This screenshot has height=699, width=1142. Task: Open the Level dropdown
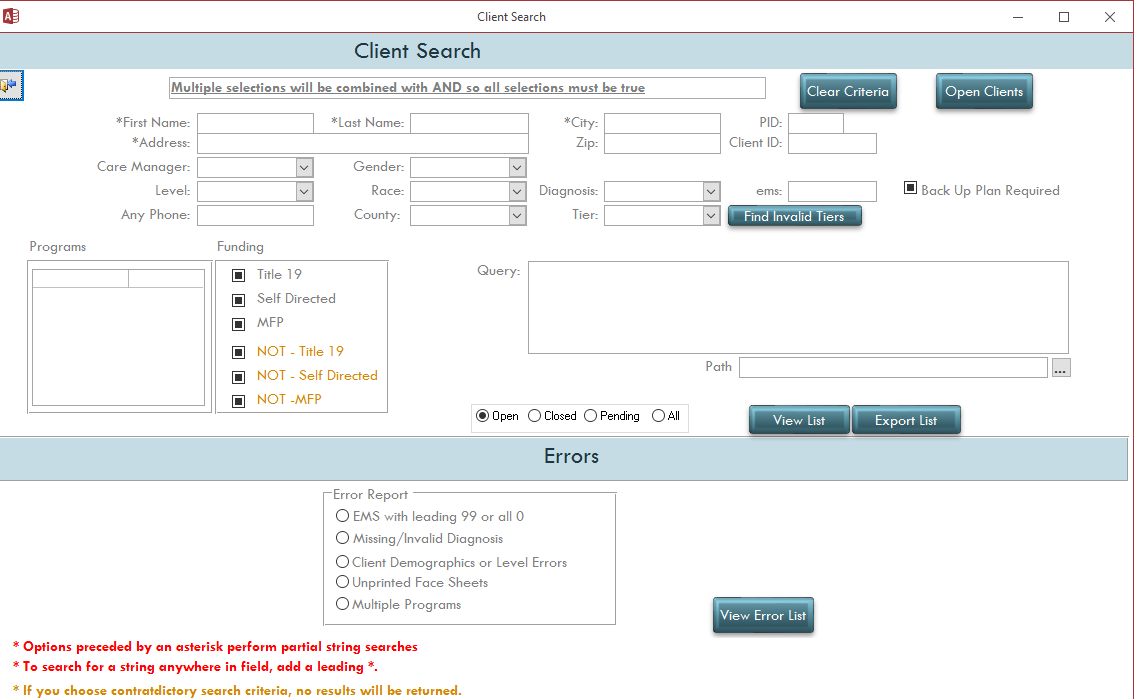[x=304, y=191]
